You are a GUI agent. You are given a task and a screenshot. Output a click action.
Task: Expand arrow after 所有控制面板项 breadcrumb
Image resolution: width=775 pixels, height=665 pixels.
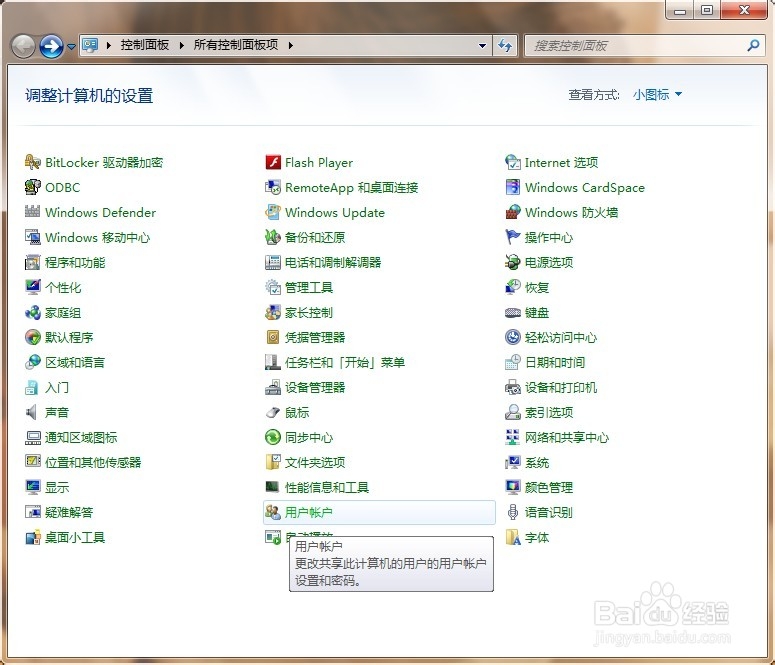(x=291, y=45)
